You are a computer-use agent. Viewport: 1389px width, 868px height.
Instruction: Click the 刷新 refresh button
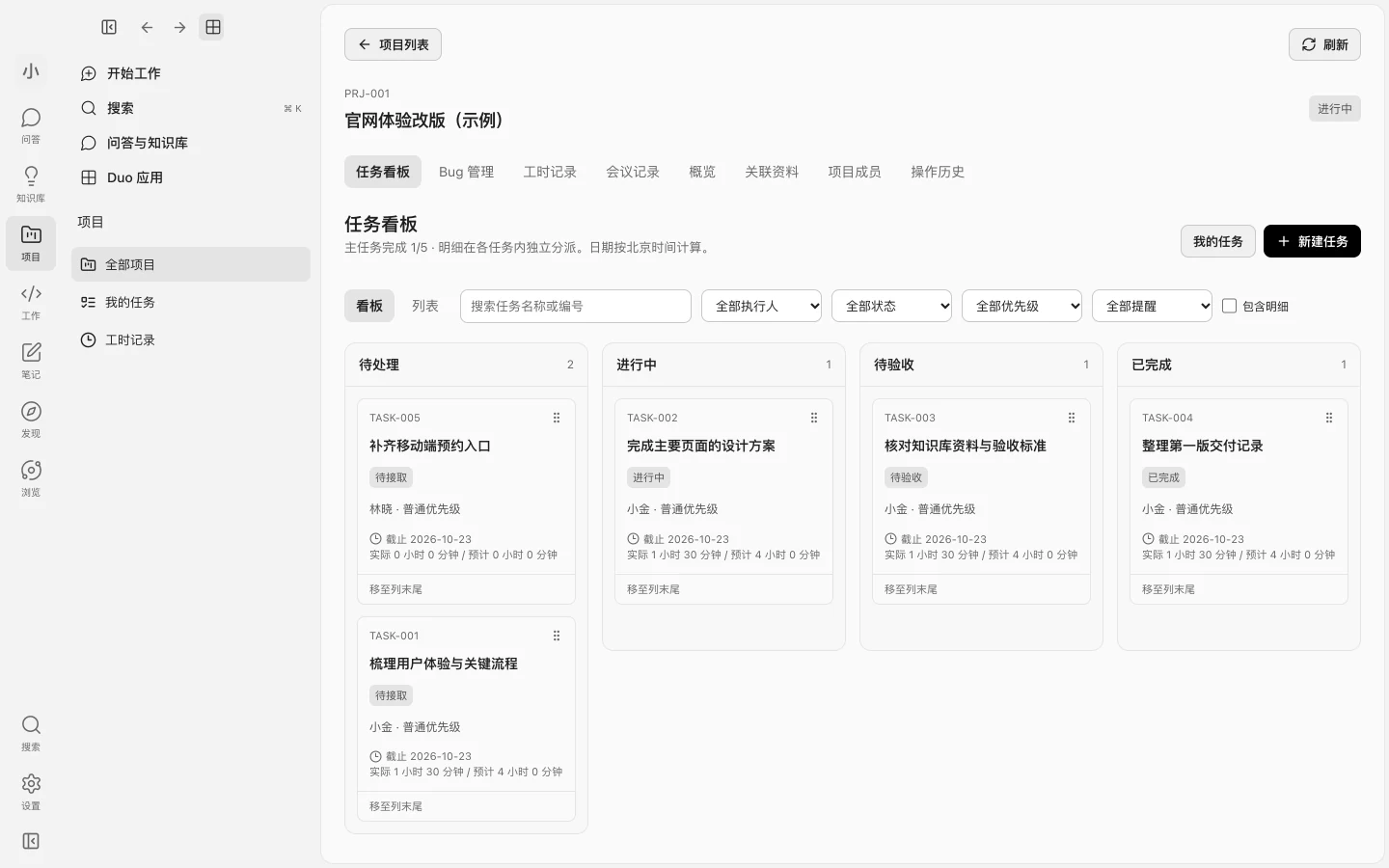pyautogui.click(x=1324, y=44)
